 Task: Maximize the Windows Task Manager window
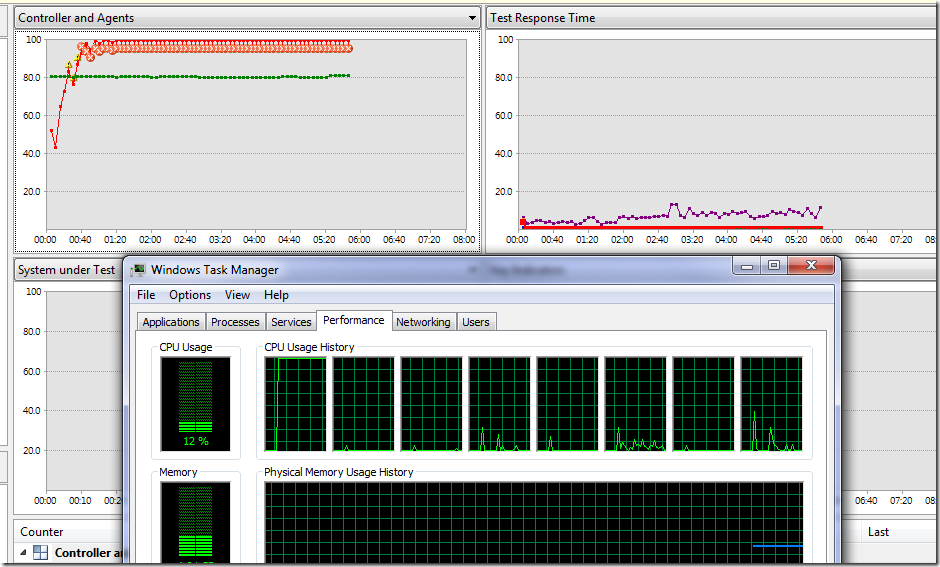point(774,266)
